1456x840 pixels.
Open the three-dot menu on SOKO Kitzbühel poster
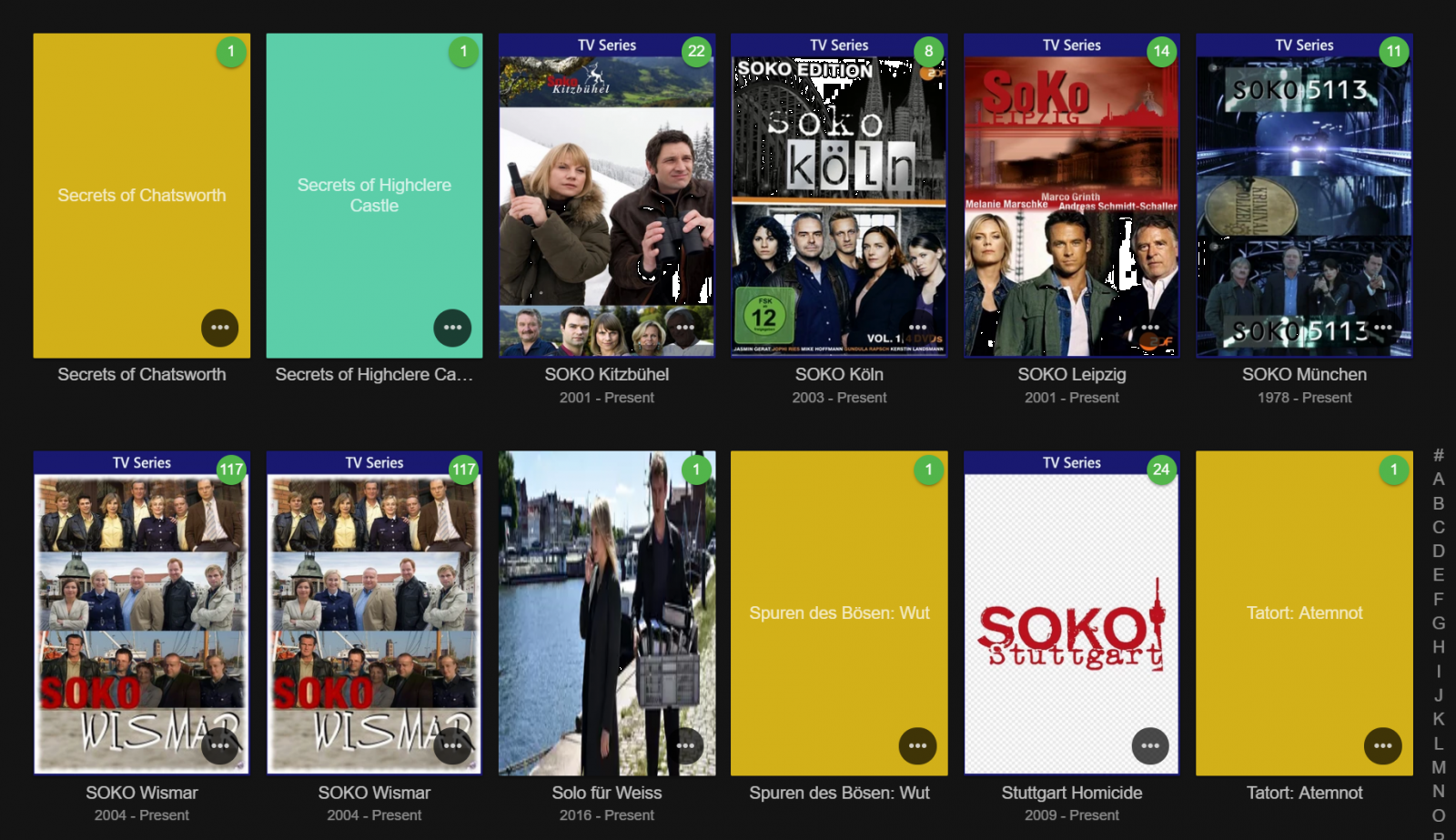pos(685,328)
